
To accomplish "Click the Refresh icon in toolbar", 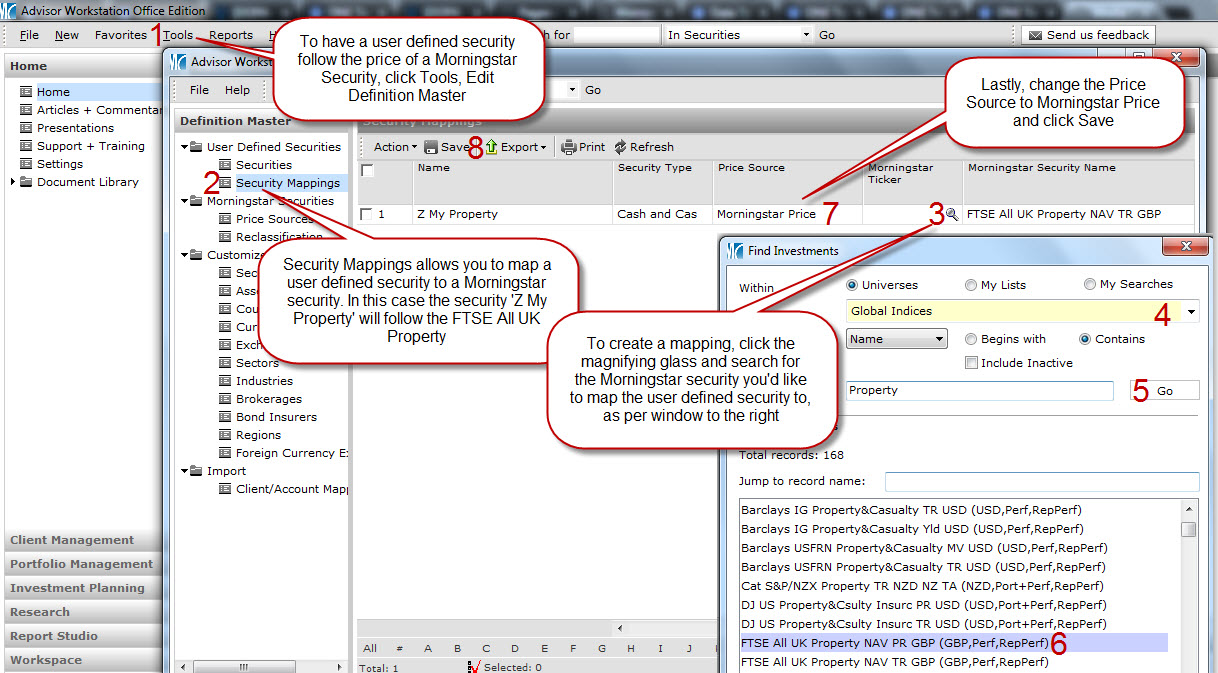I will (621, 147).
